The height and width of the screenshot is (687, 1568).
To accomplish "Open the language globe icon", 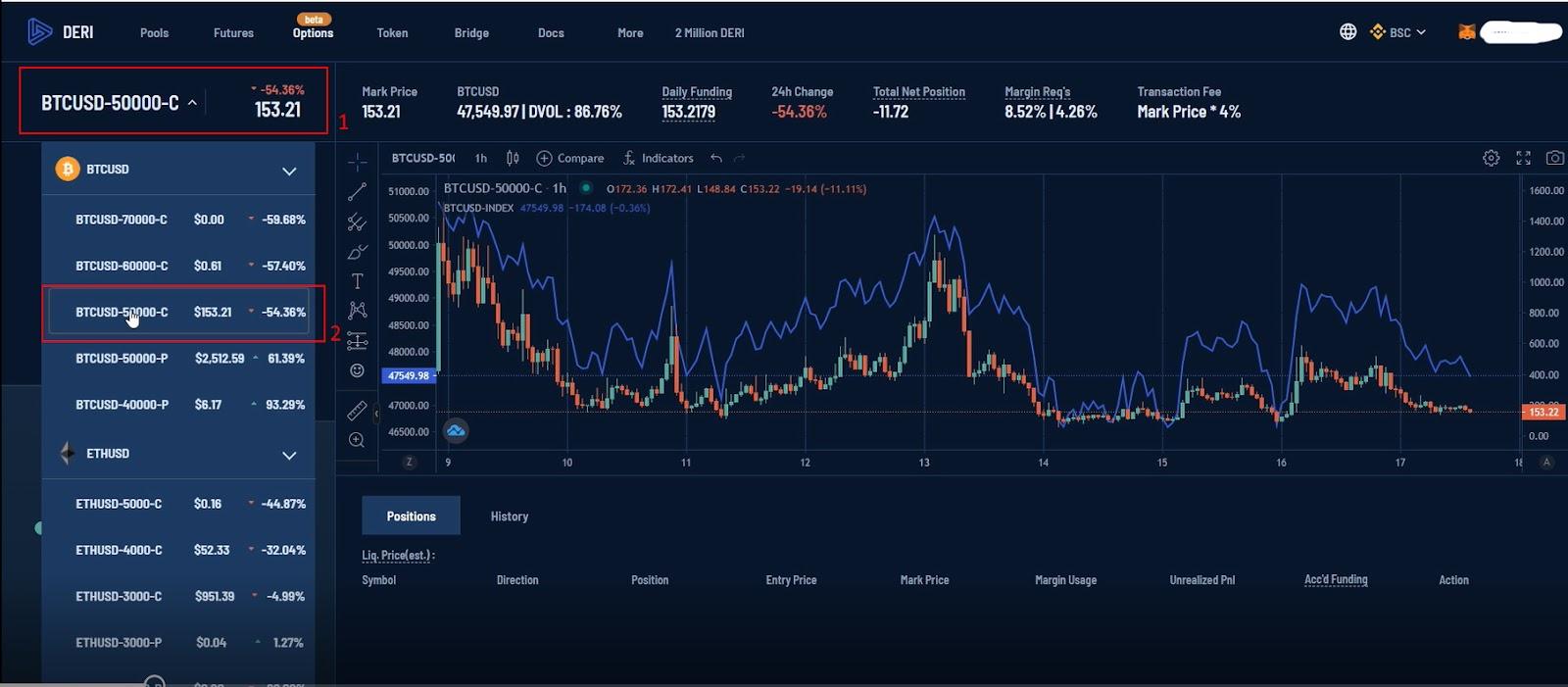I will coord(1348,32).
